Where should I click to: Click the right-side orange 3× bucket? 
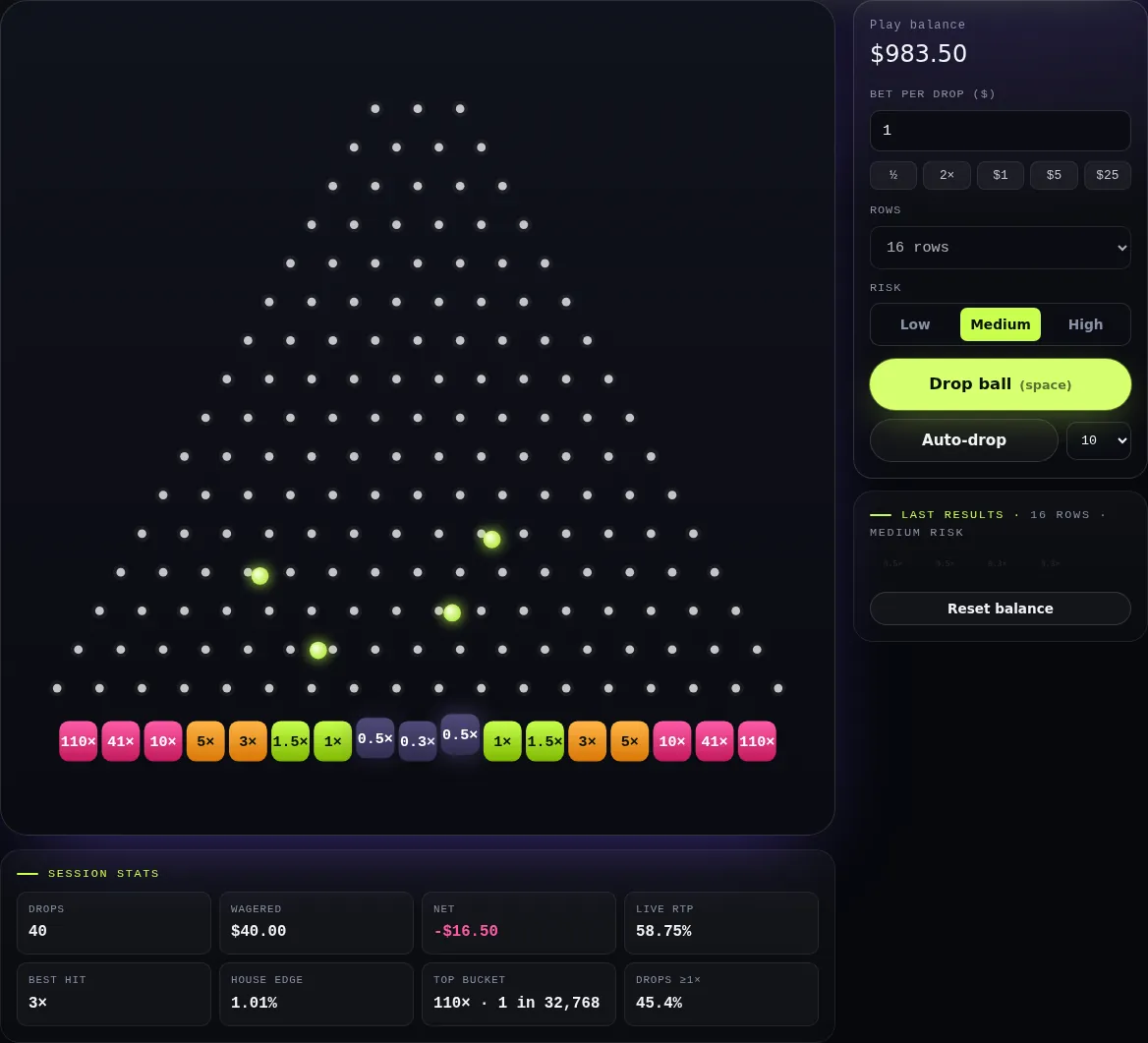click(x=587, y=741)
